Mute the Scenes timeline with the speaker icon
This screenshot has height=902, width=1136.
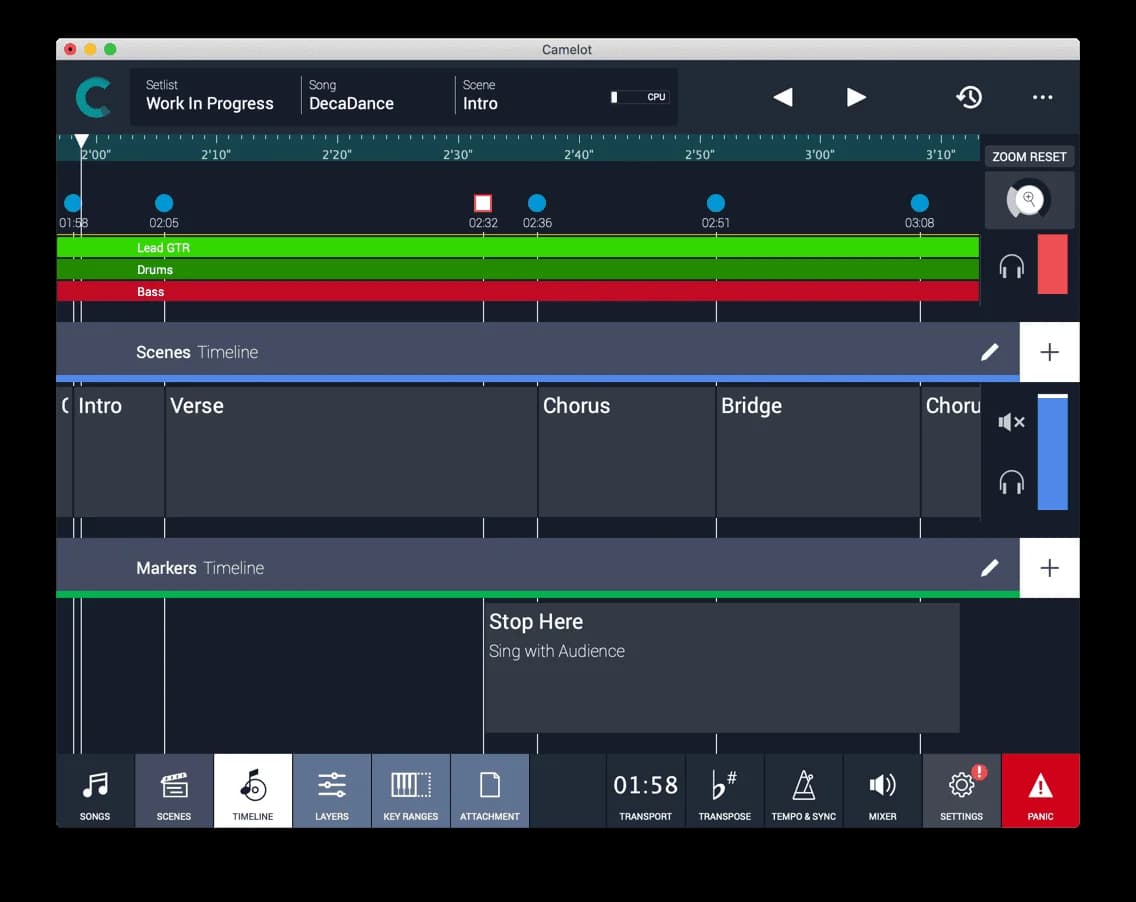tap(1011, 422)
